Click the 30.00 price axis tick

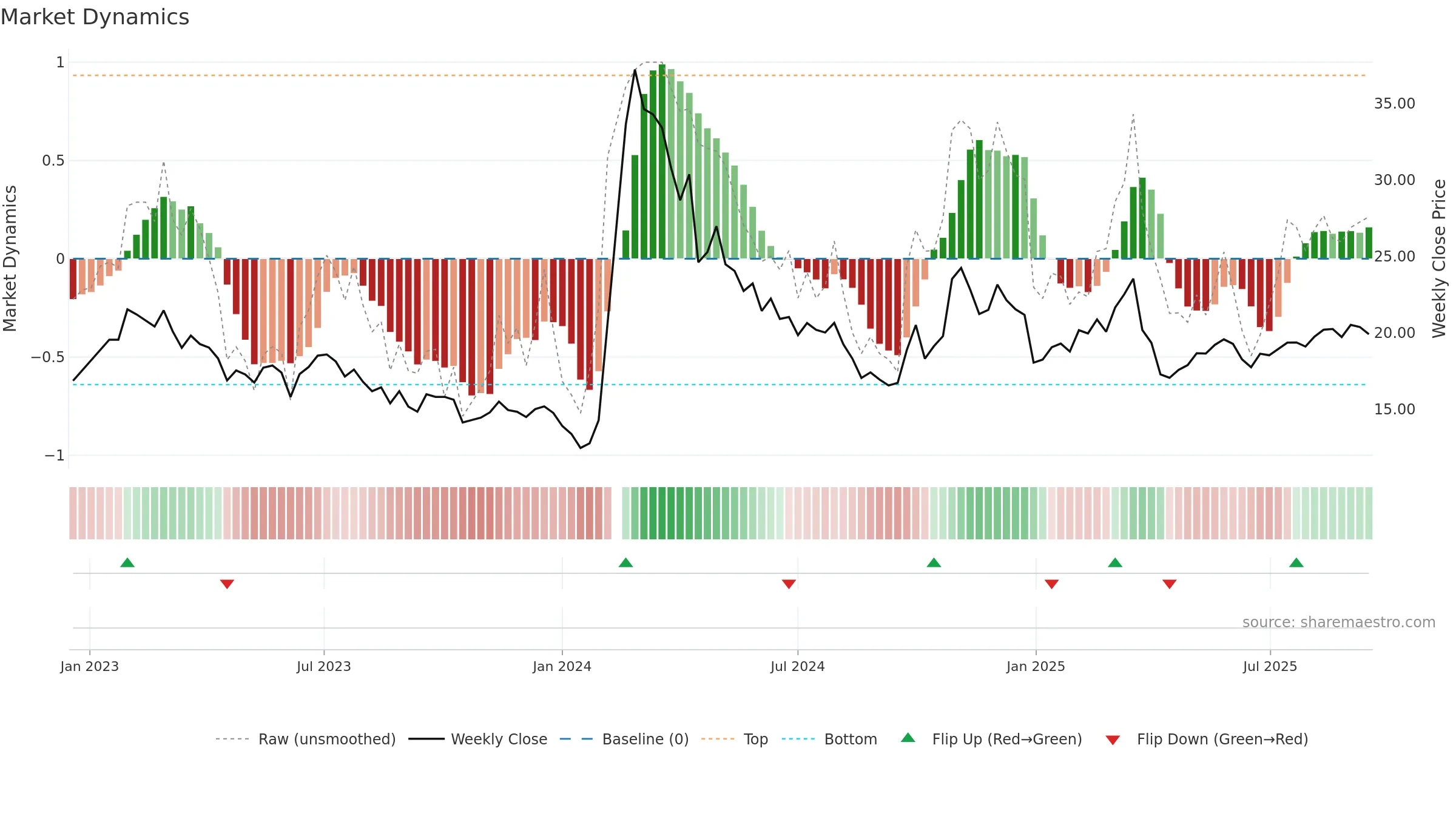pyautogui.click(x=1395, y=180)
